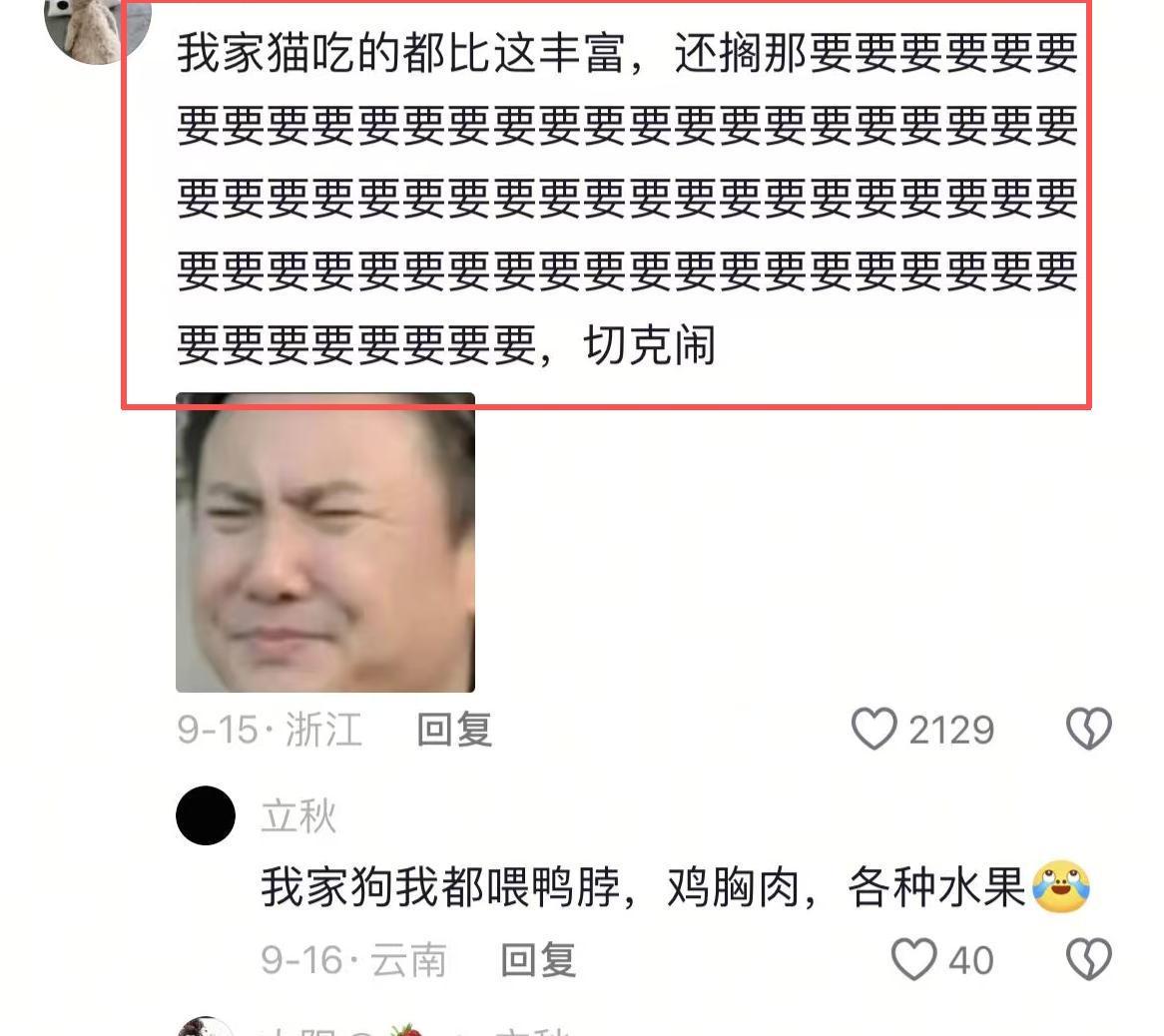
Task: Open 立秋 username profile
Action: pyautogui.click(x=298, y=815)
